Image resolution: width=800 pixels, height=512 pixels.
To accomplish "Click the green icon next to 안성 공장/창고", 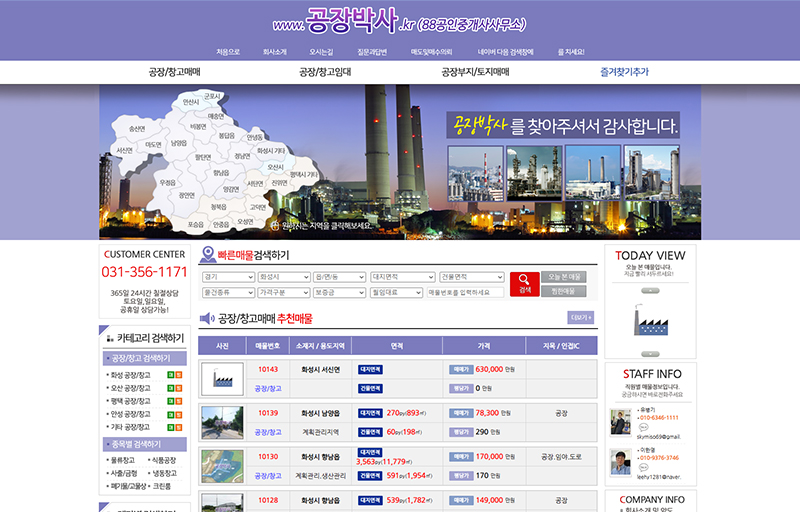I will point(171,415).
